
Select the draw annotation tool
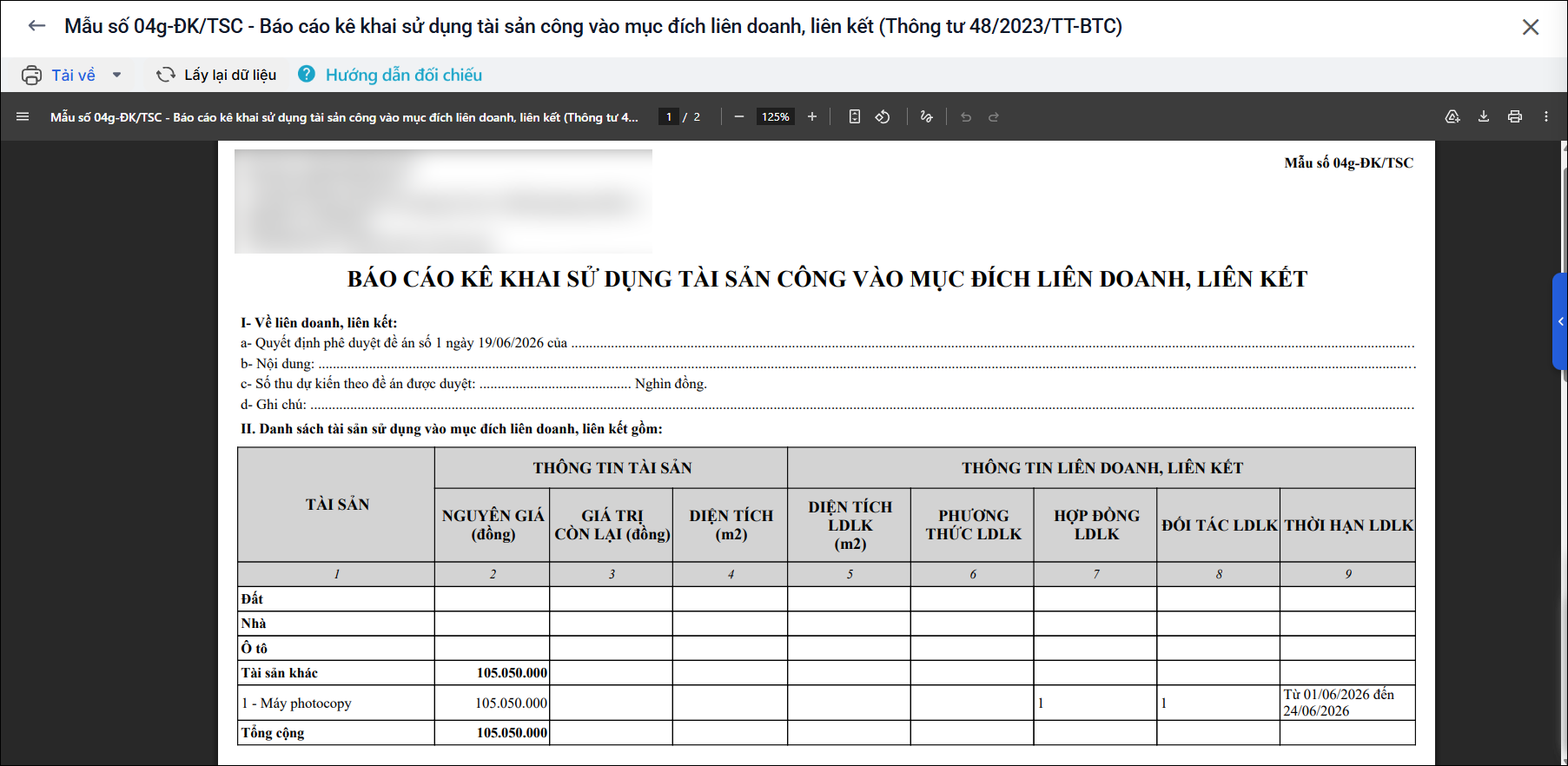click(x=927, y=116)
